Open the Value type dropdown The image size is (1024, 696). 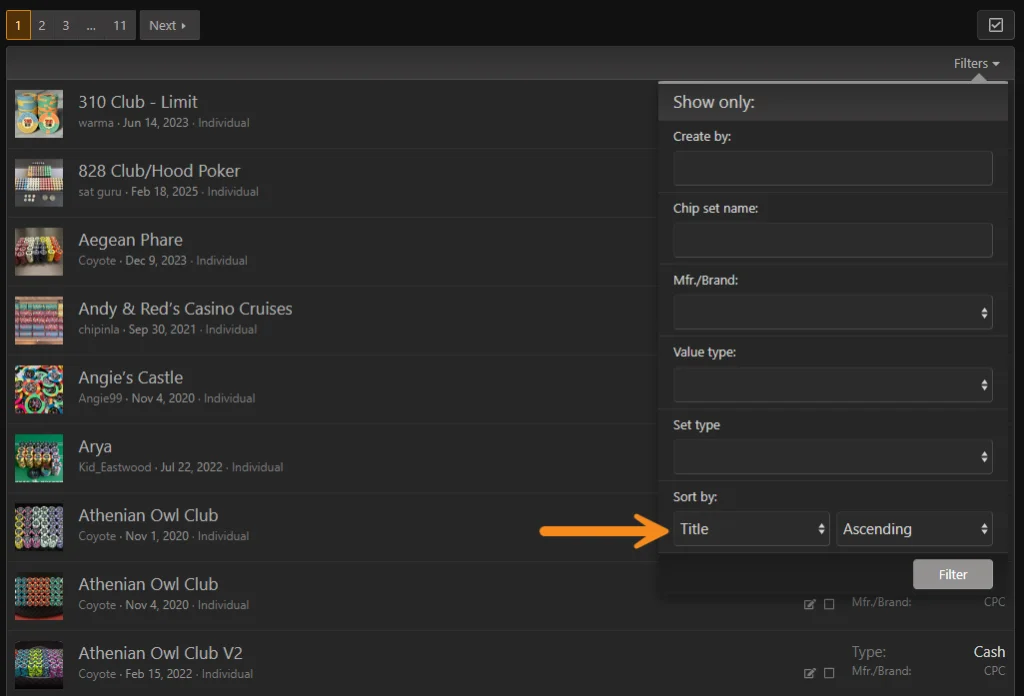pyautogui.click(x=833, y=385)
